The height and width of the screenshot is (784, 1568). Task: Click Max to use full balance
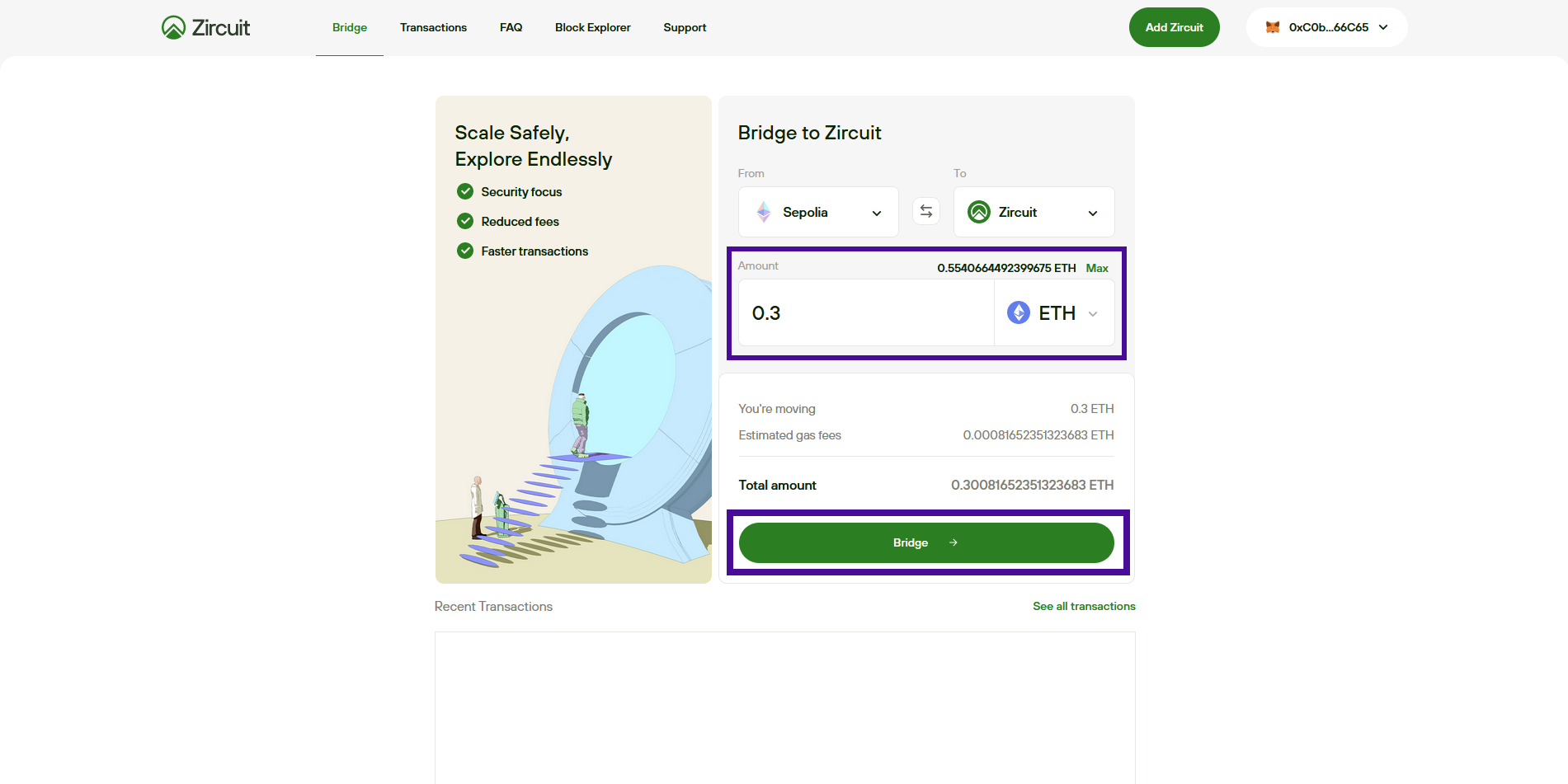(x=1096, y=268)
